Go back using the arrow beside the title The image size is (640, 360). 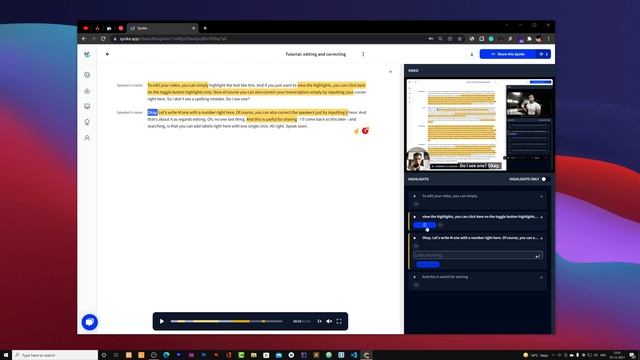coord(107,54)
